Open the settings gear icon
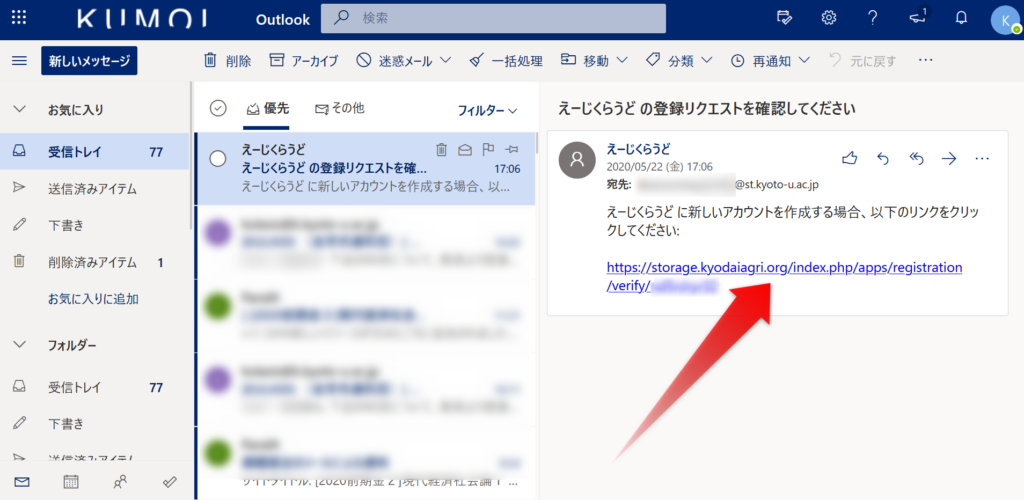1024x500 pixels. (x=829, y=18)
